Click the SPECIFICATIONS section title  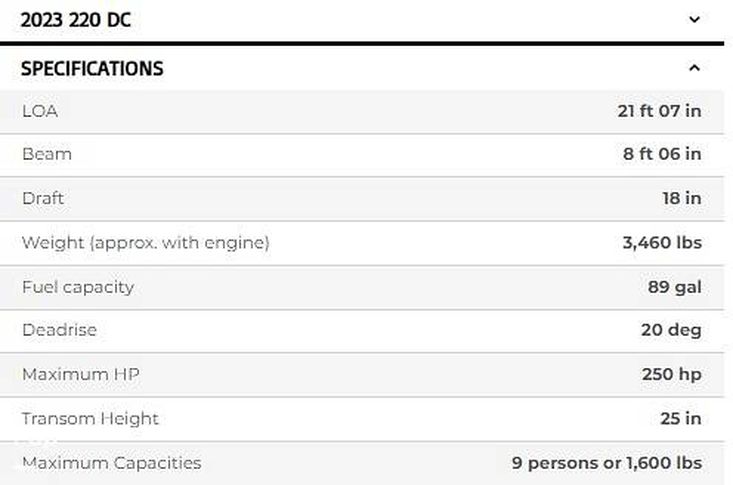pos(92,69)
